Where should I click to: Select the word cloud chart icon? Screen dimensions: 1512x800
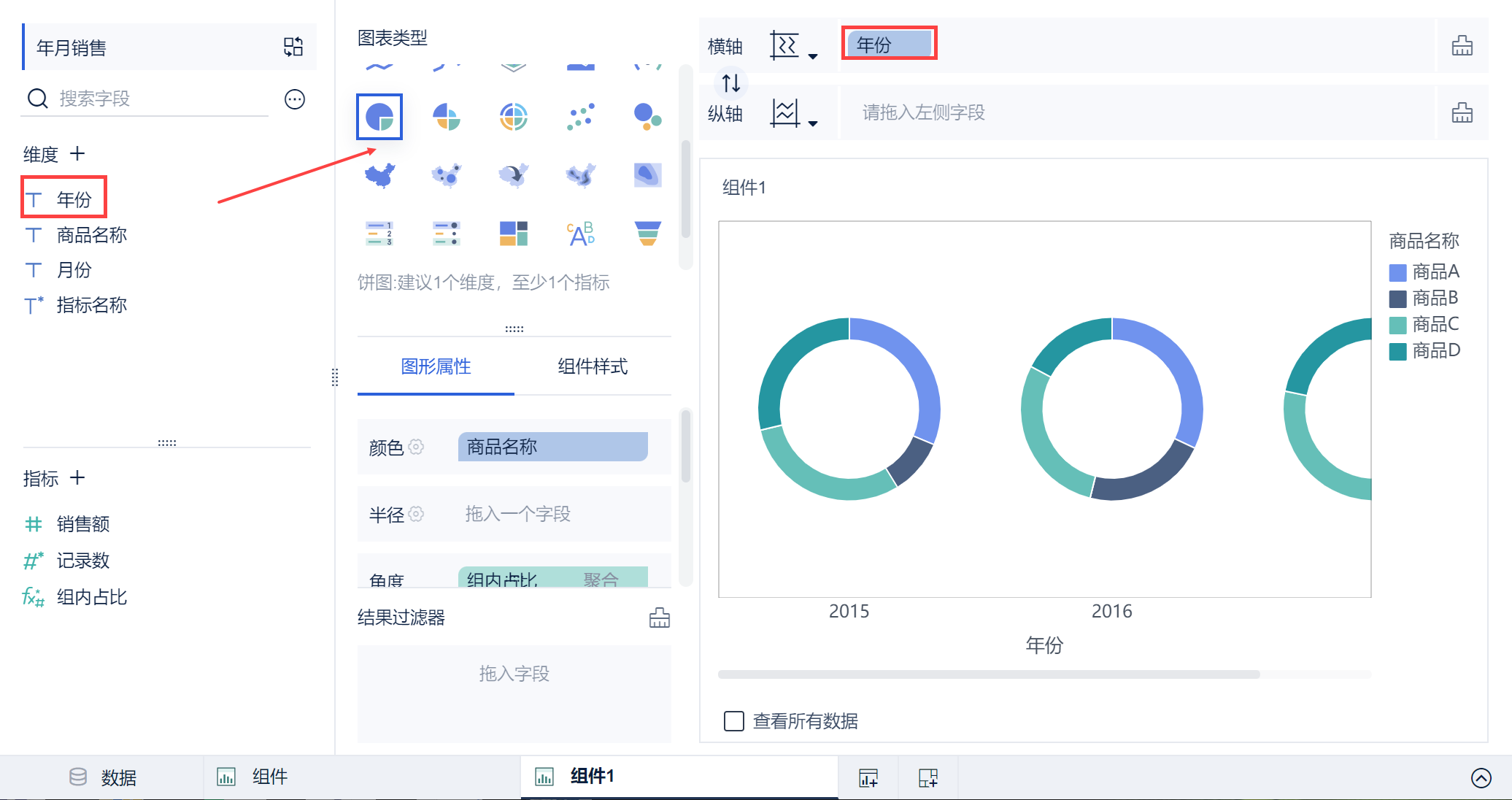click(x=581, y=234)
